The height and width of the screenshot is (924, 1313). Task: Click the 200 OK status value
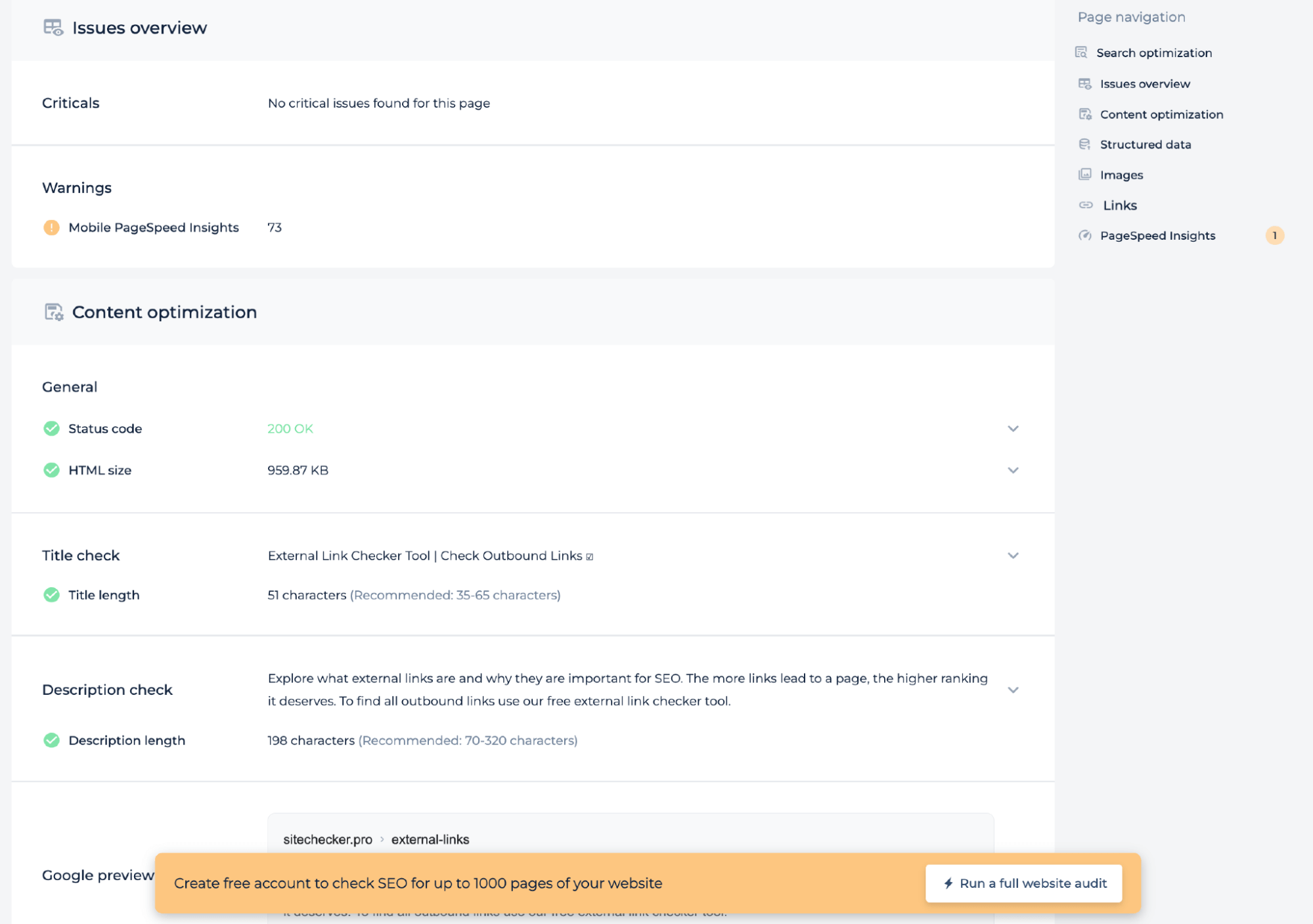pos(290,428)
